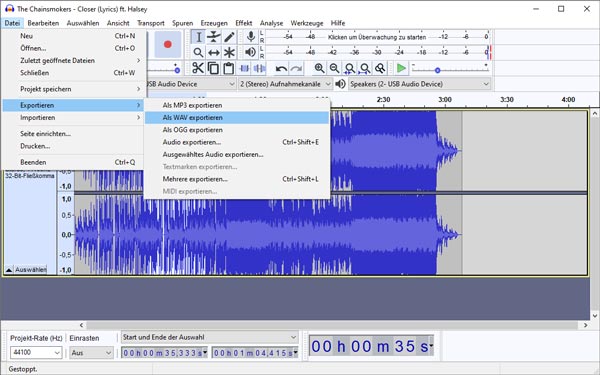Choose Audio exportieren...

coord(237,142)
